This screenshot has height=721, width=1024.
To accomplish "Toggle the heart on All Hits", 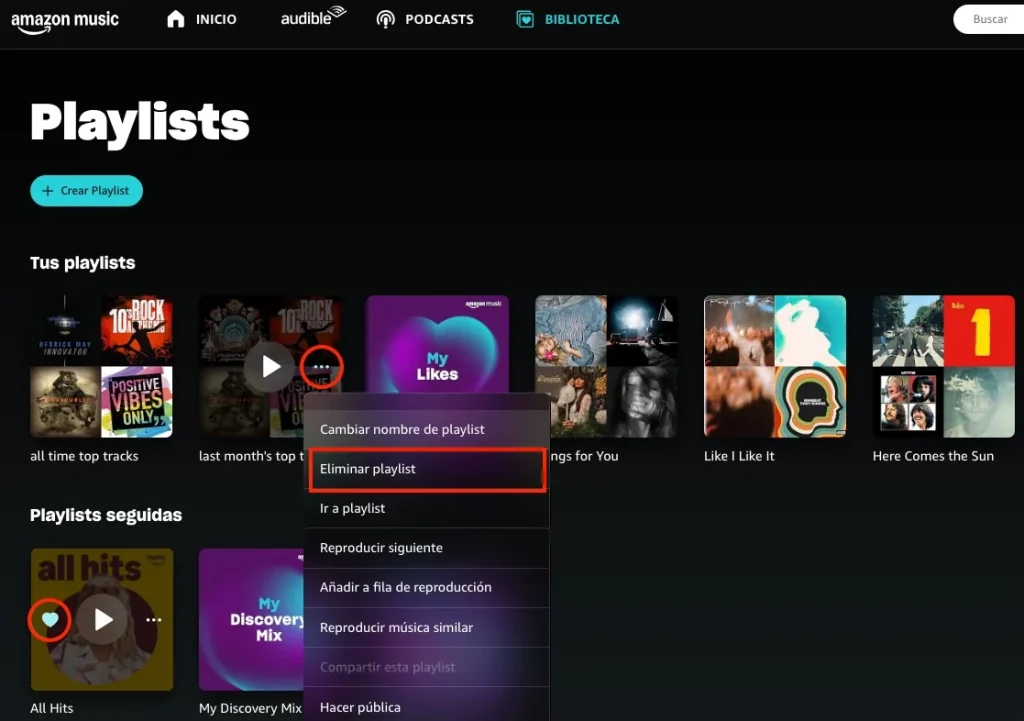I will (50, 619).
